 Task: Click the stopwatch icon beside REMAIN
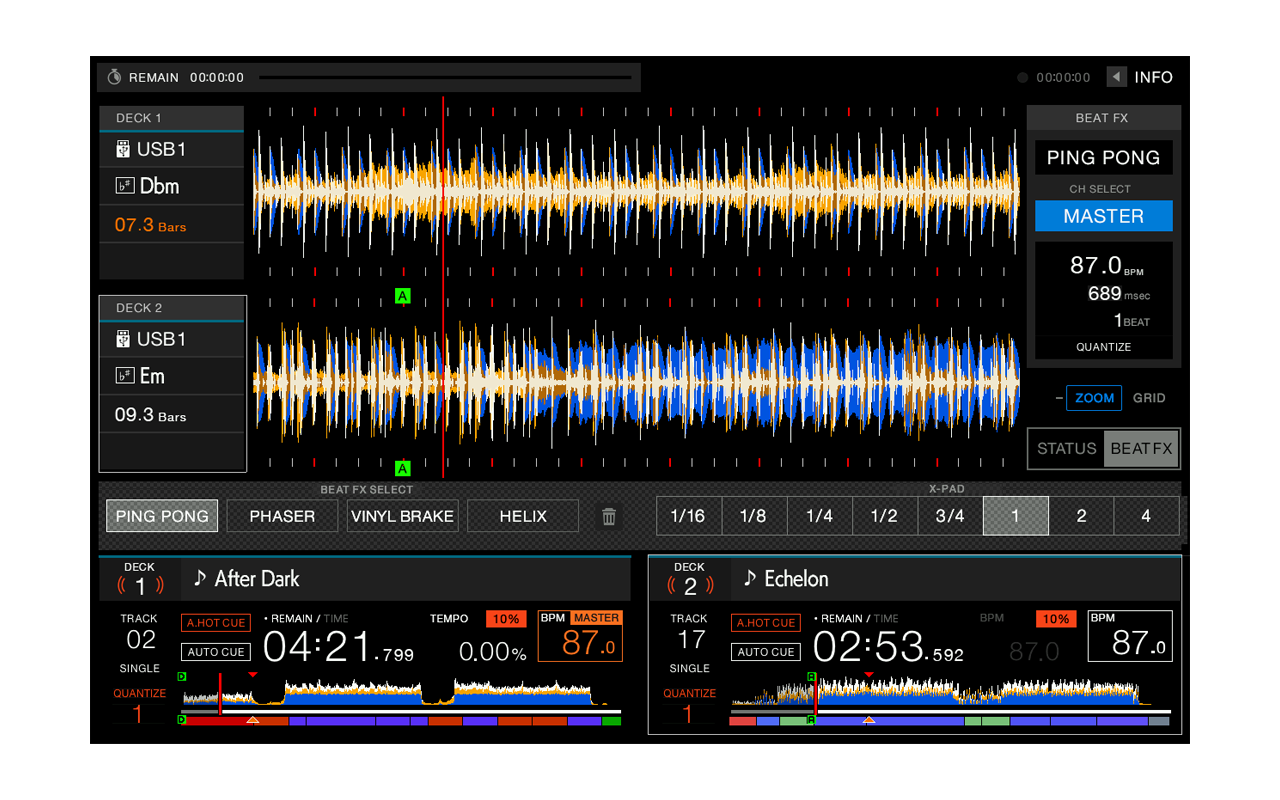(x=113, y=76)
